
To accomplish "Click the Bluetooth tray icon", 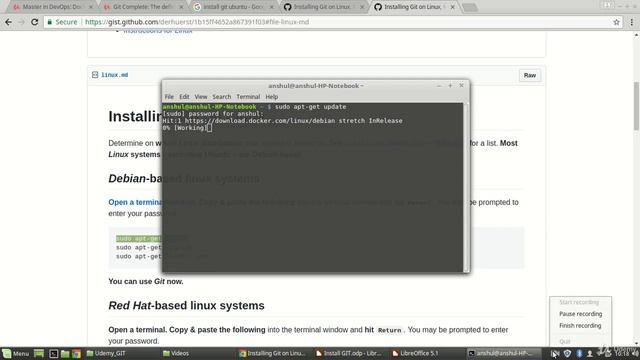I will coord(579,353).
